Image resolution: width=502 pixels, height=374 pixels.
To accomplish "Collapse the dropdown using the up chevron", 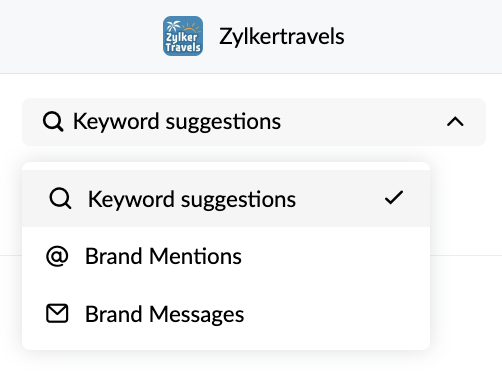I will coord(455,122).
